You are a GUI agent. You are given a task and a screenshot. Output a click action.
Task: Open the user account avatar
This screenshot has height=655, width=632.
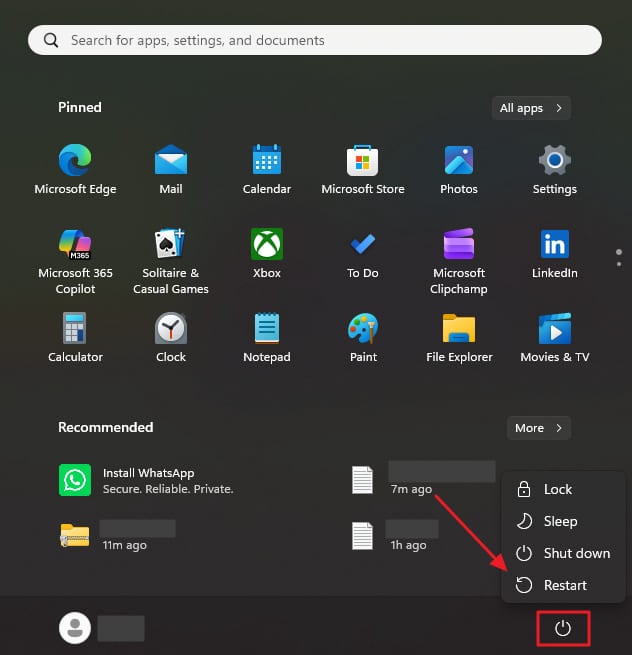[75, 628]
